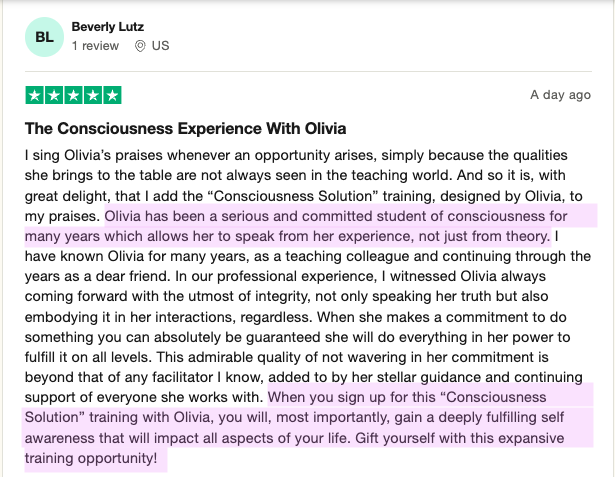Viewport: 615px width, 477px height.
Task: Click the fifth green rating star
Action: 112,96
